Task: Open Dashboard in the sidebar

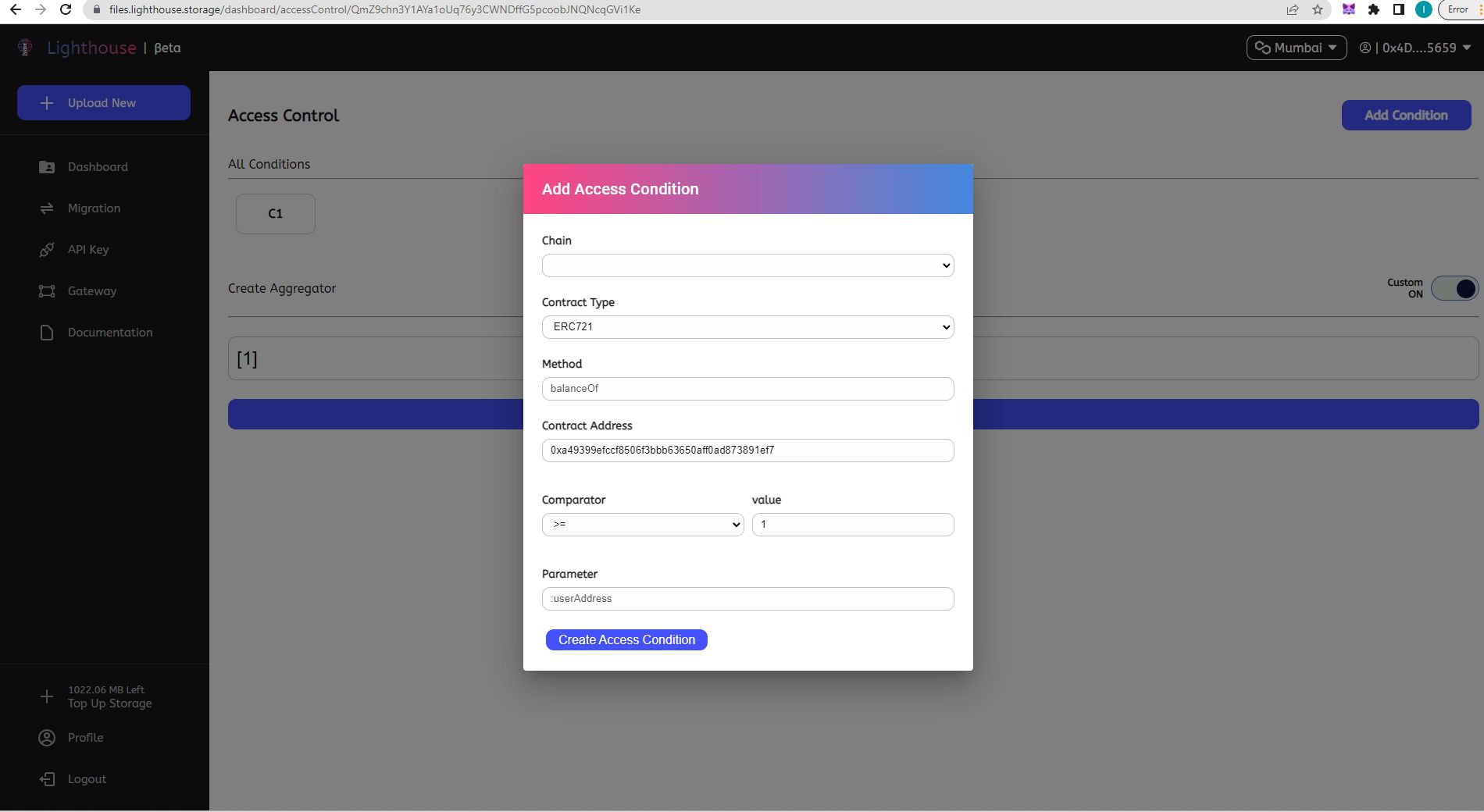Action: (x=98, y=167)
